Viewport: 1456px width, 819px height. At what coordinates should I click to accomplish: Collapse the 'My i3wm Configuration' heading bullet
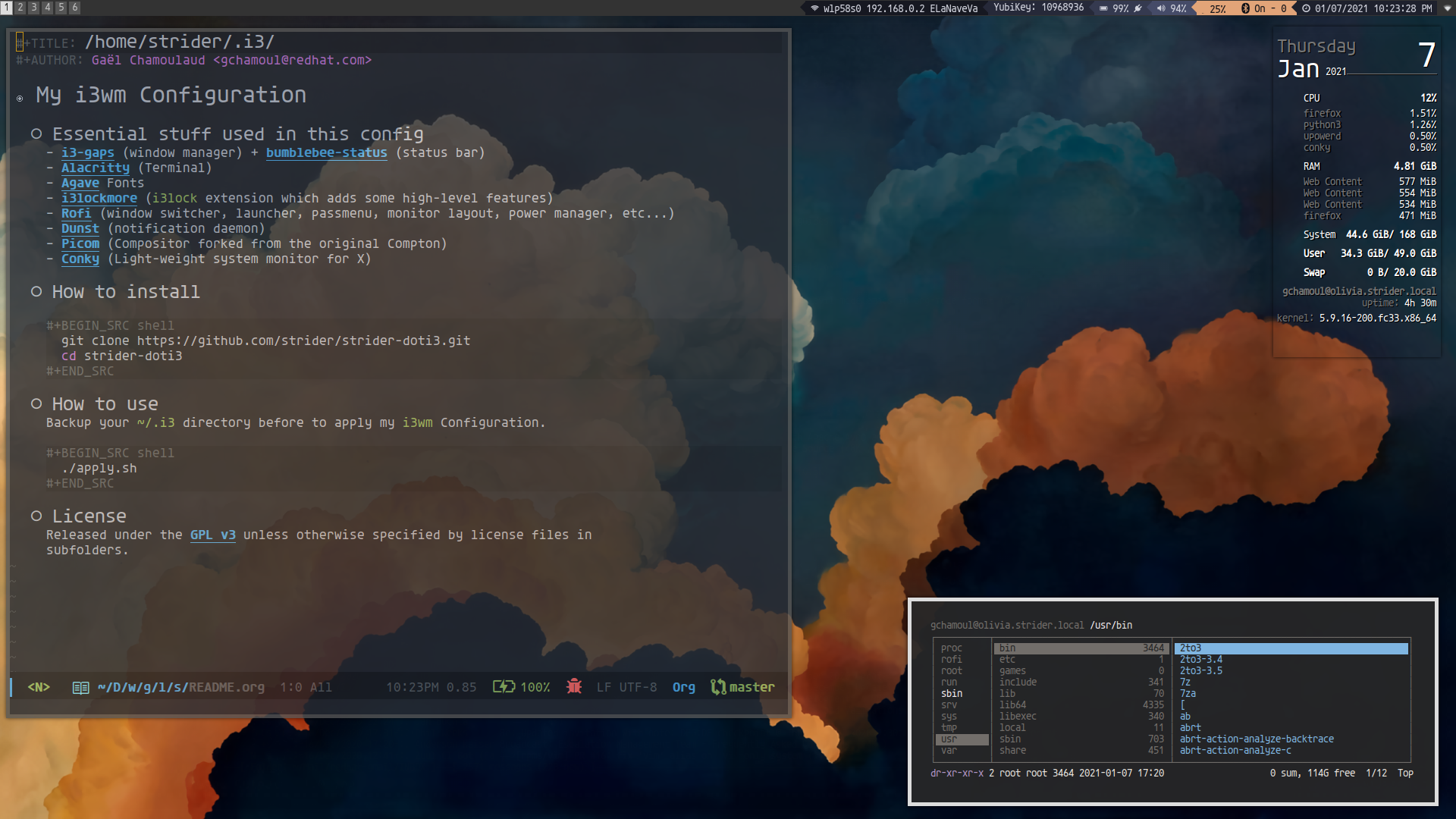(x=20, y=98)
